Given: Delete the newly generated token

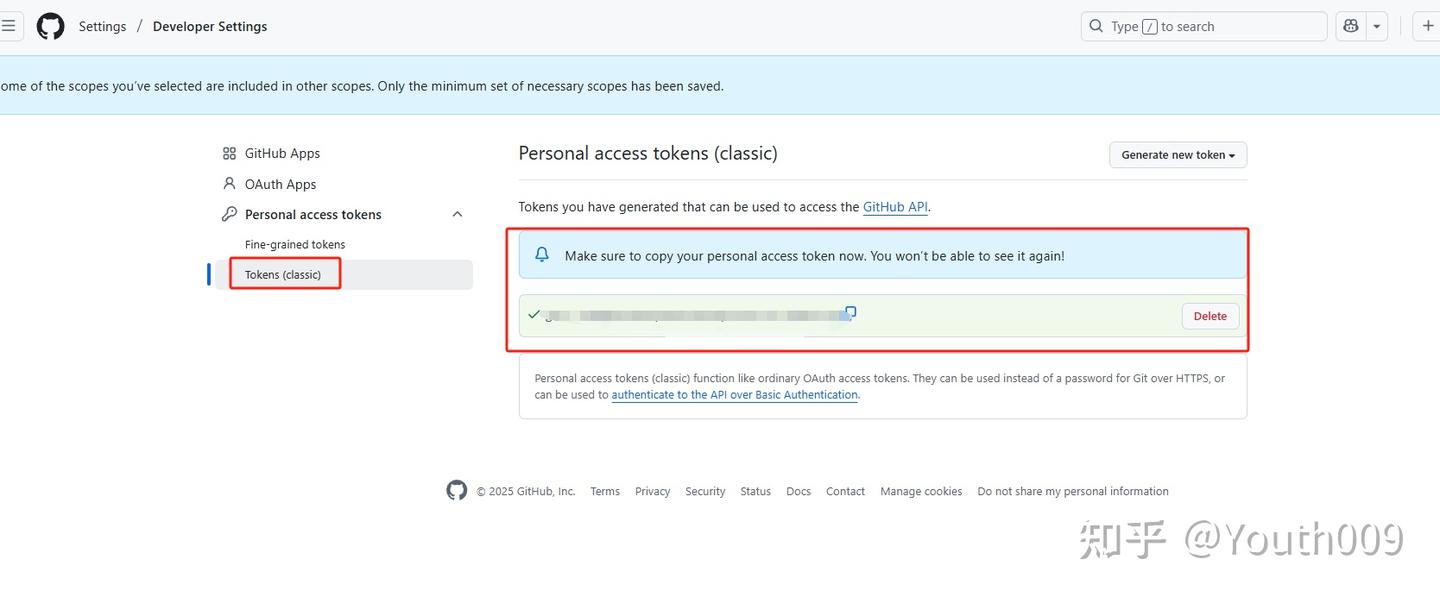Looking at the screenshot, I should pos(1210,316).
